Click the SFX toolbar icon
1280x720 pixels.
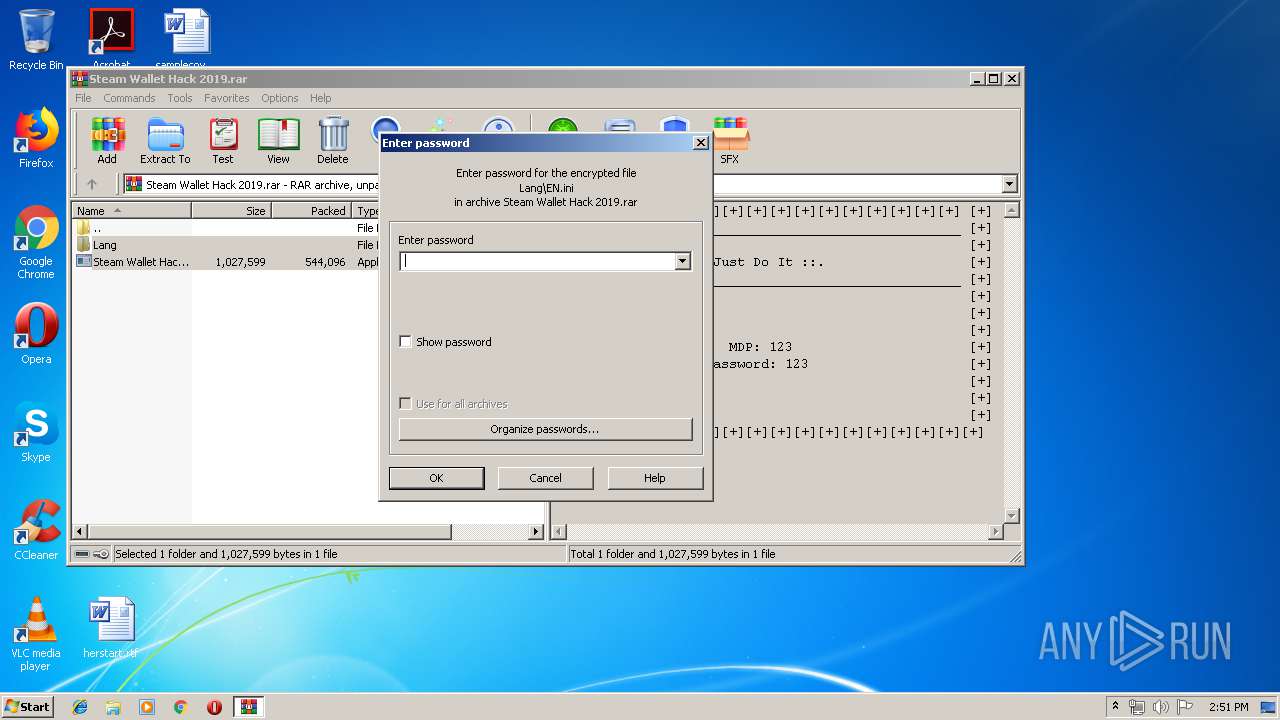point(730,141)
